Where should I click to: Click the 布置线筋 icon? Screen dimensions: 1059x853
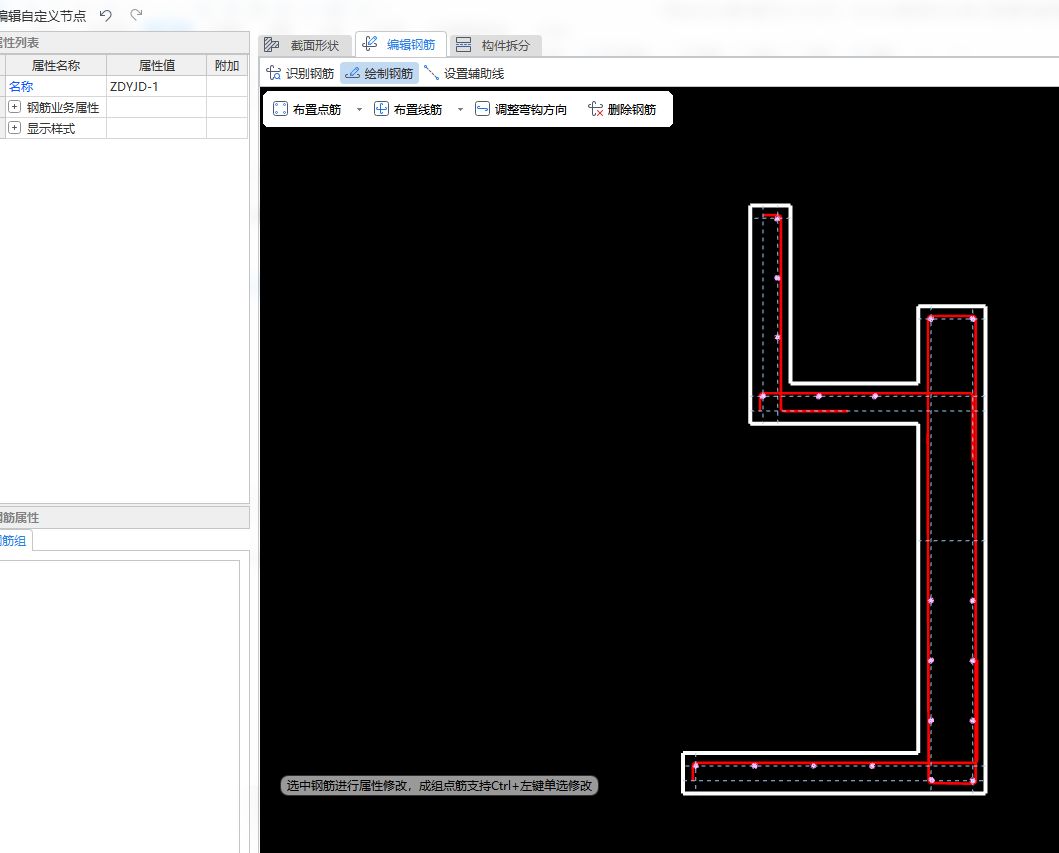coord(382,109)
